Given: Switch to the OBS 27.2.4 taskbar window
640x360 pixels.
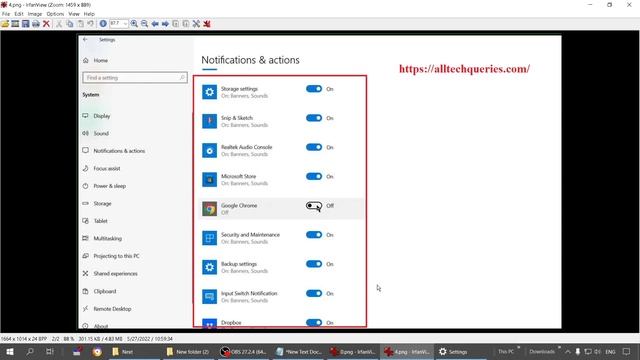Looking at the screenshot, I should point(243,351).
